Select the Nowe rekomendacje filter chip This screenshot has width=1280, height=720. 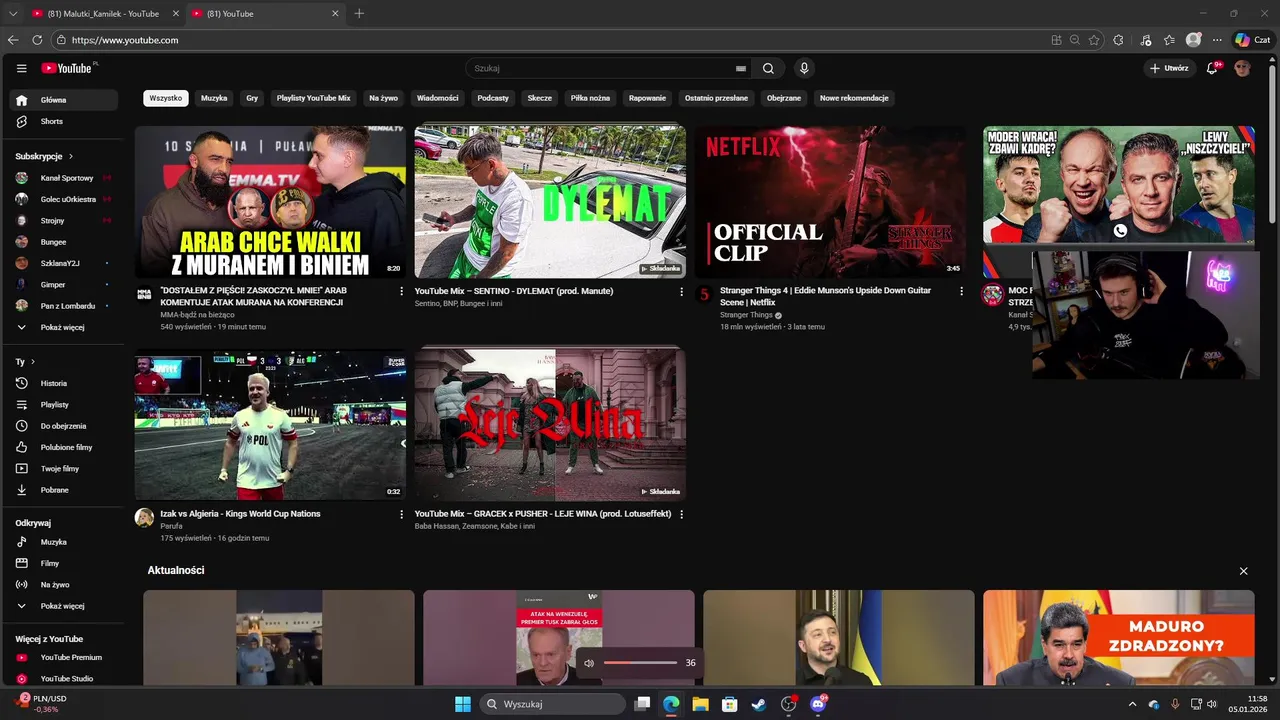tap(854, 98)
